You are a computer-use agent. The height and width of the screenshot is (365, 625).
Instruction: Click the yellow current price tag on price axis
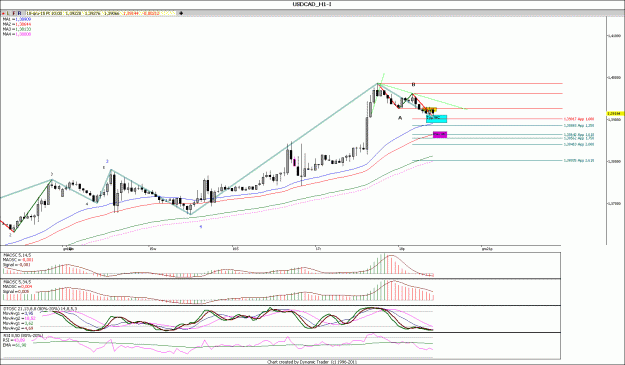tap(615, 114)
